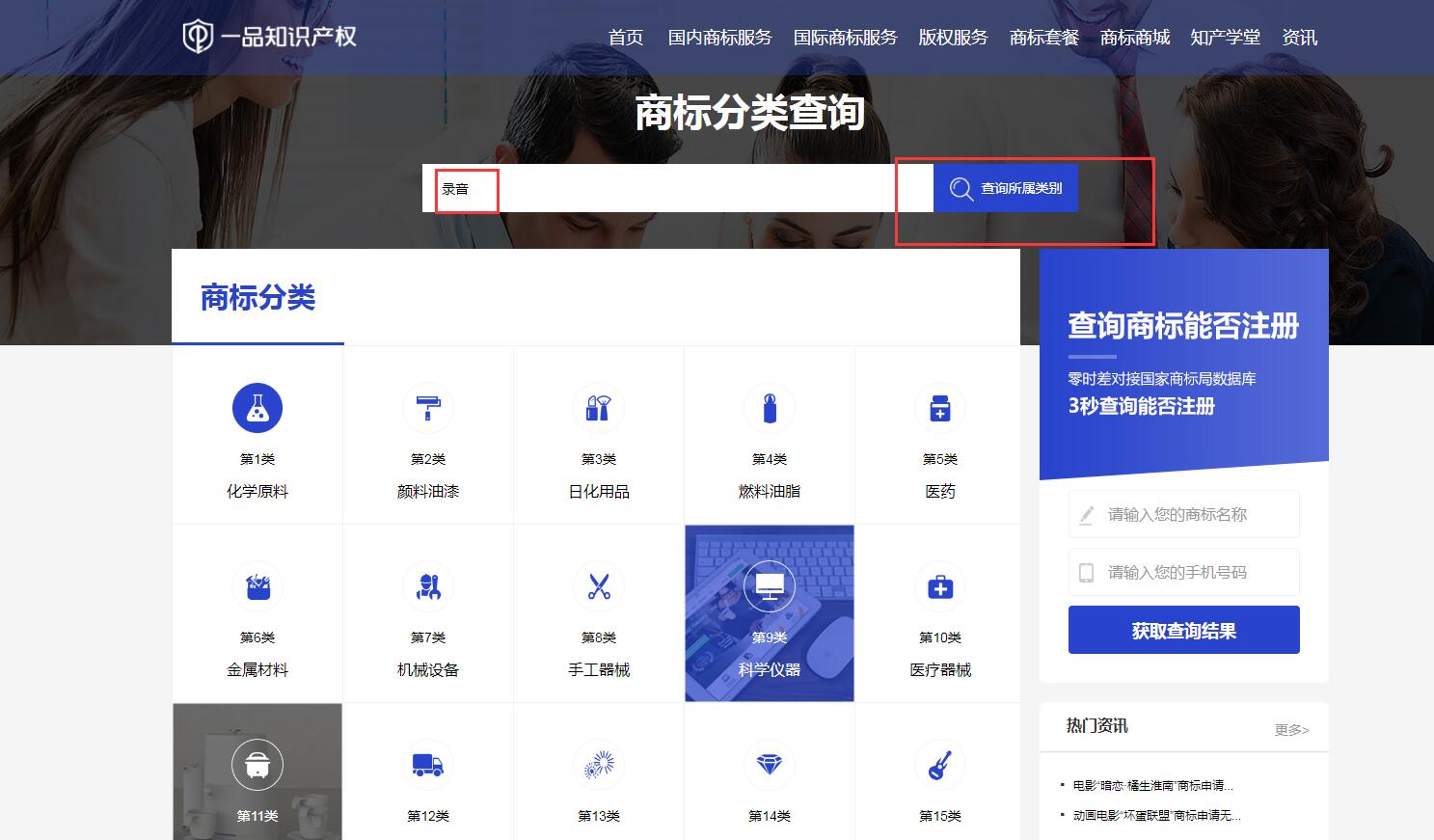This screenshot has height=840, width=1434.
Task: Open the 第10类 medical kit icon
Action: 940,586
